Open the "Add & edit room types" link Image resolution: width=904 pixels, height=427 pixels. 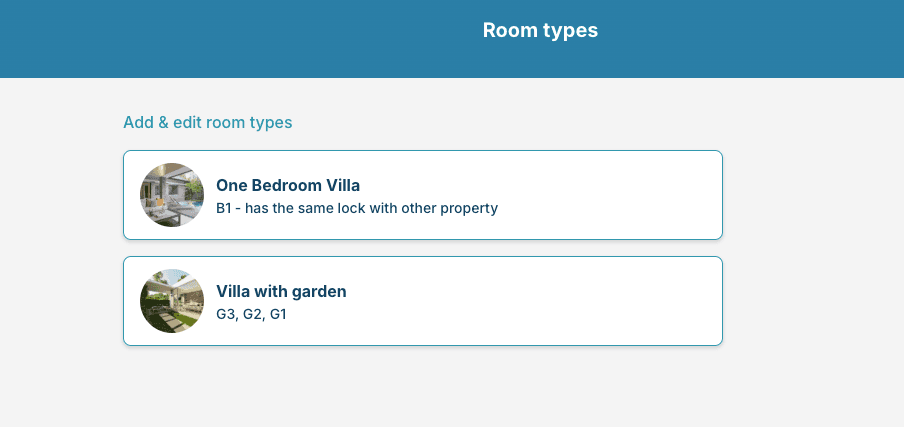(x=207, y=122)
